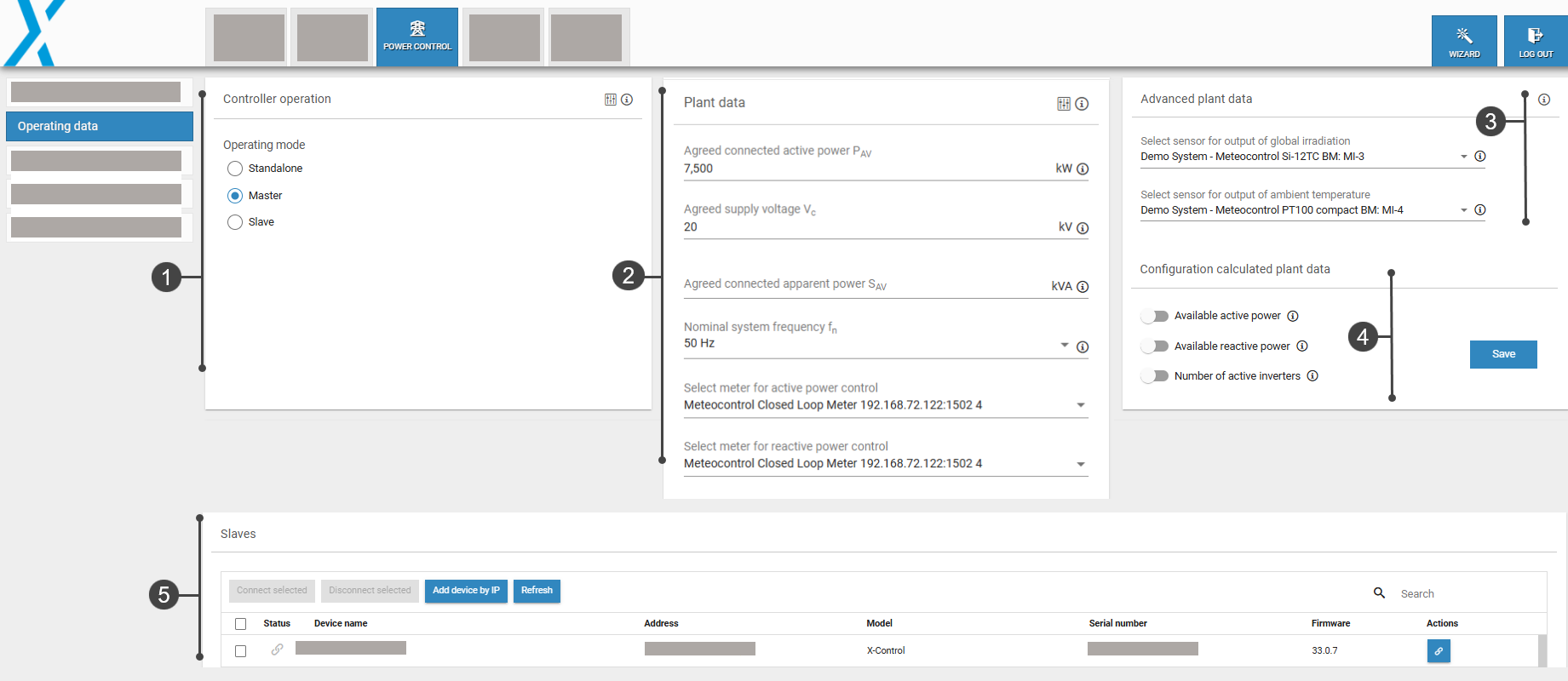Click Plant data settings grid icon

(x=1064, y=104)
